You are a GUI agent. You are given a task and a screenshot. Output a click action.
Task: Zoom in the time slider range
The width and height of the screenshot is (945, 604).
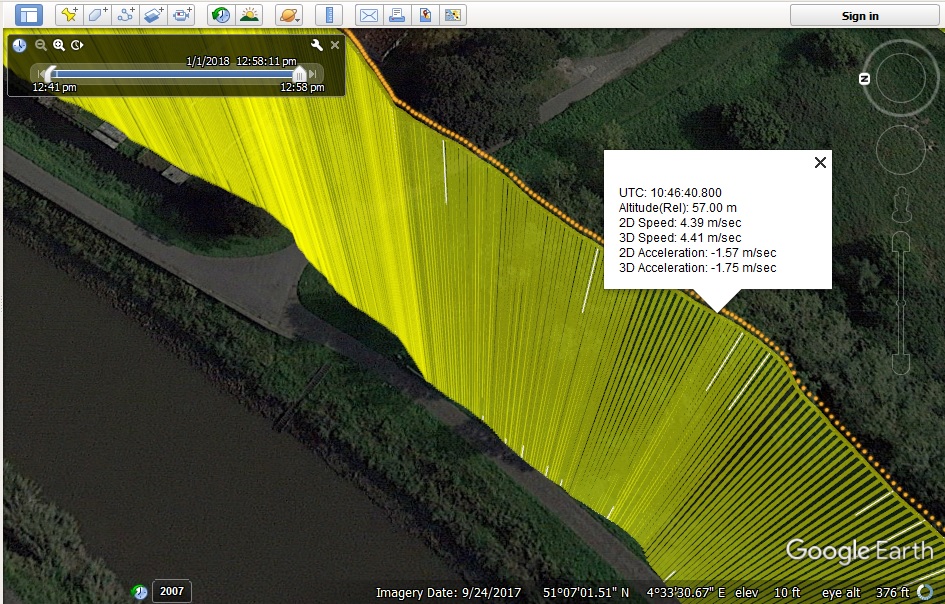(58, 45)
